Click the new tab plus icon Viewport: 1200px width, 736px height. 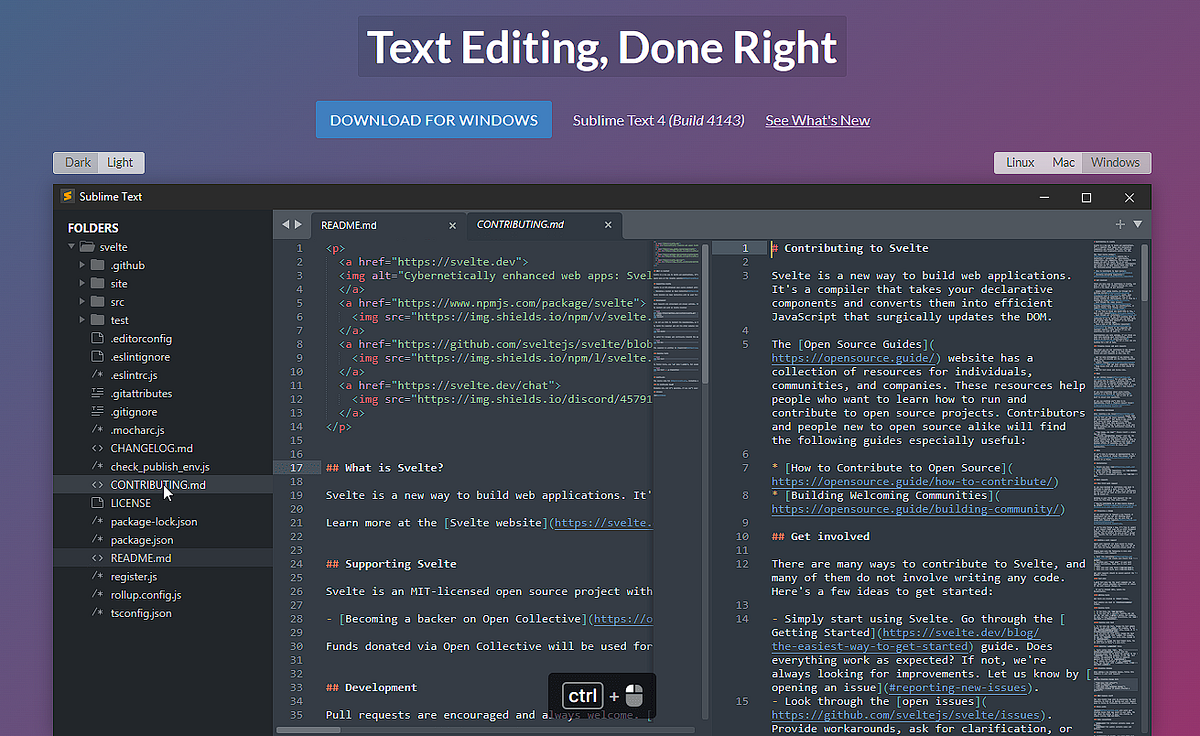point(1119,224)
